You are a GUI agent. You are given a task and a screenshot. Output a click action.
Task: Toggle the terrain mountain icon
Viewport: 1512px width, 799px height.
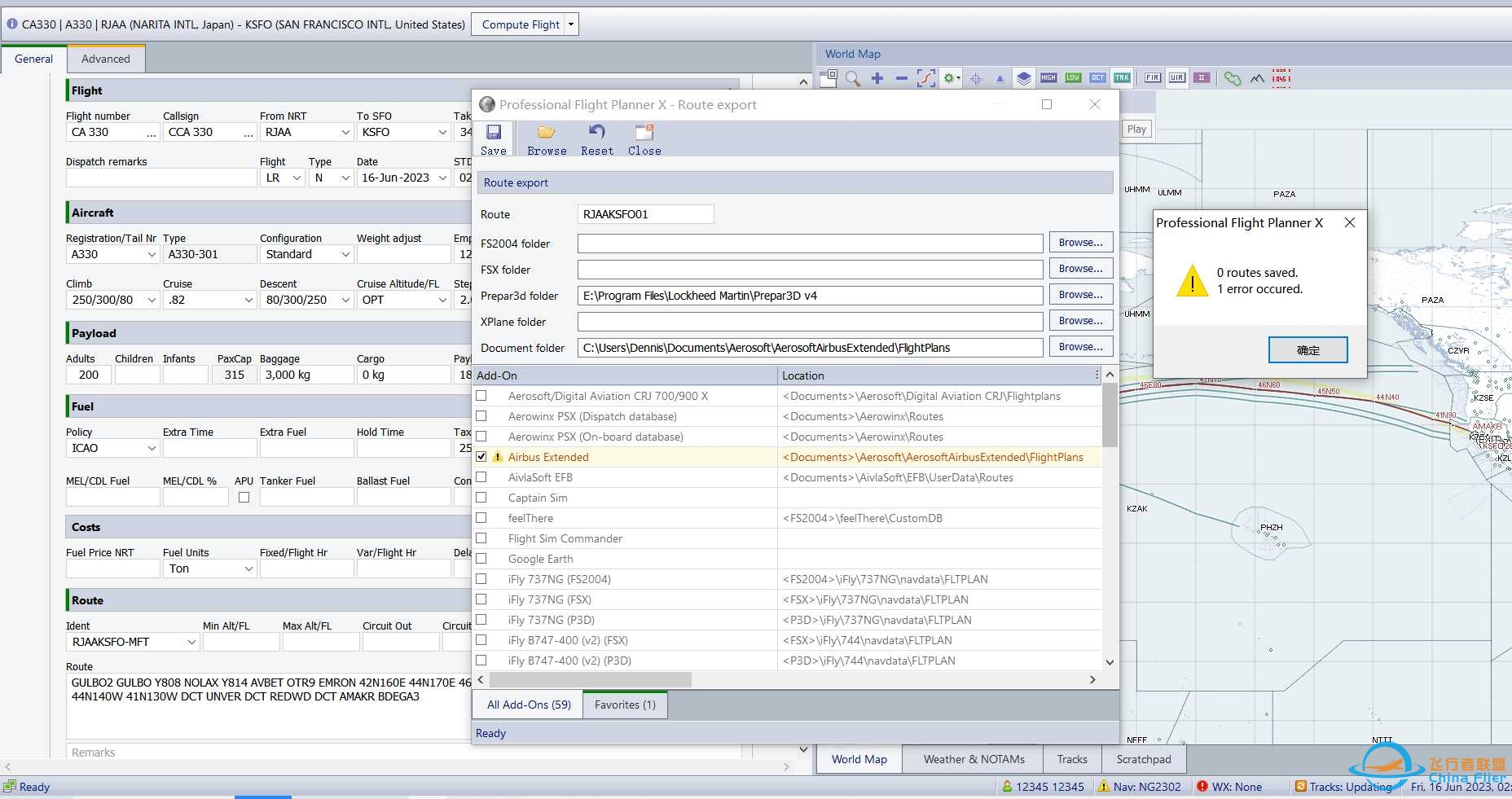pos(1257,78)
